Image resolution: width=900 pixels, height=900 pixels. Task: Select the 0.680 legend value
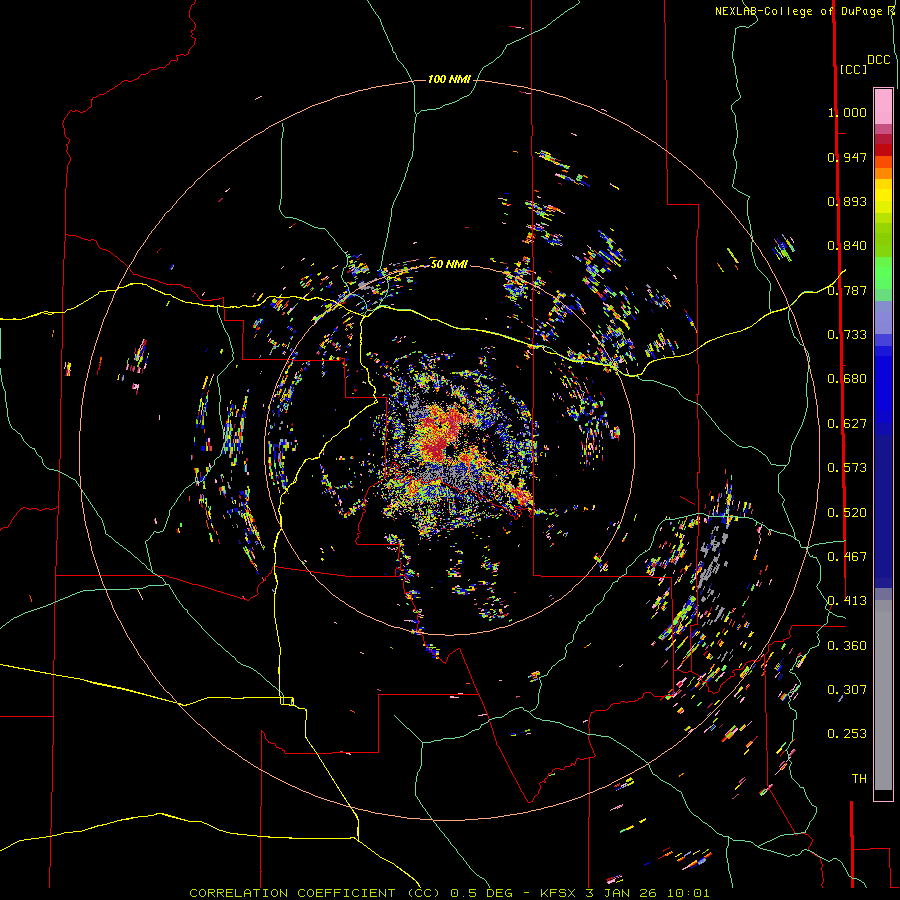point(847,379)
